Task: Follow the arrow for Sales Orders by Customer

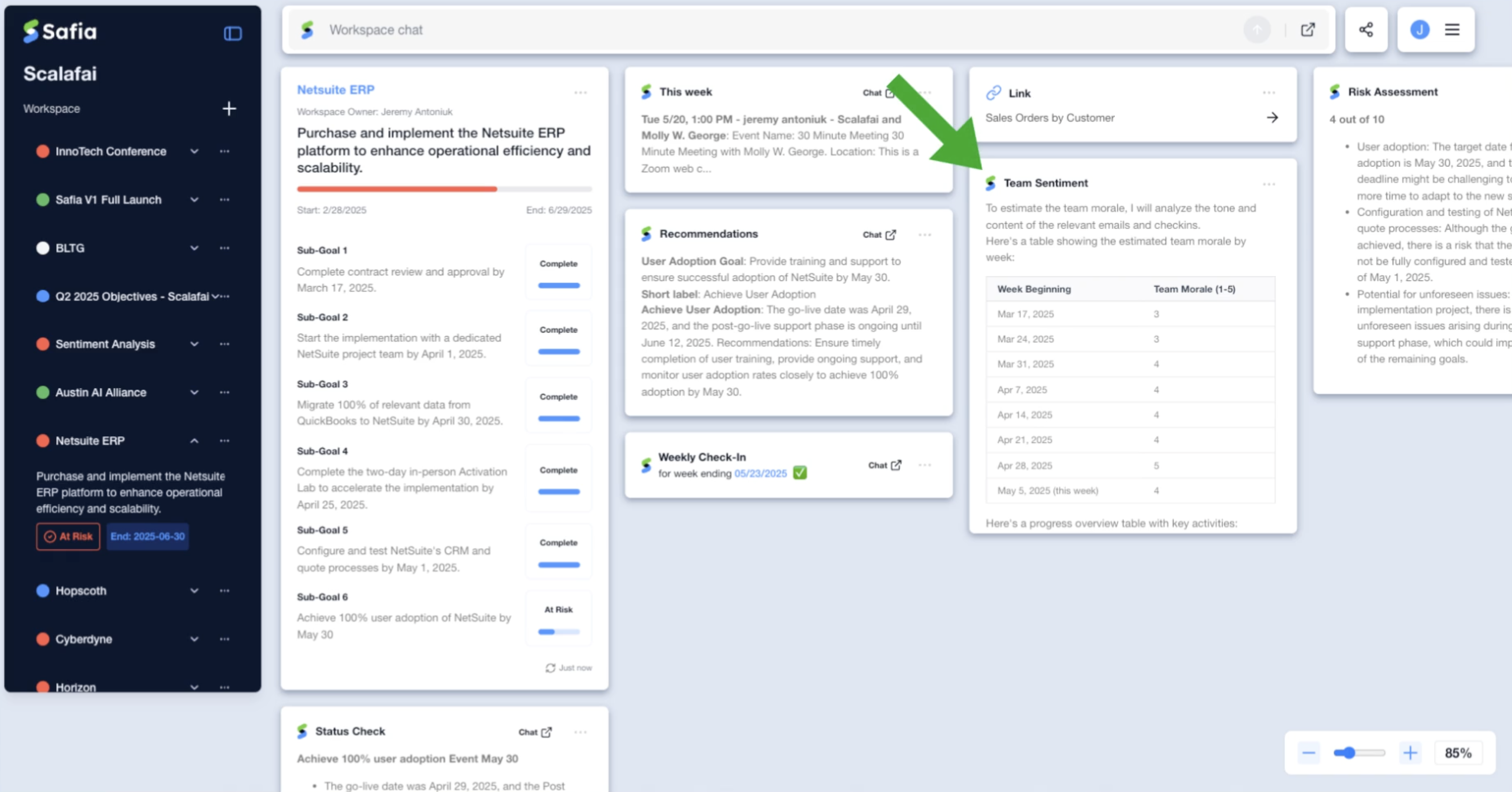Action: (x=1272, y=117)
